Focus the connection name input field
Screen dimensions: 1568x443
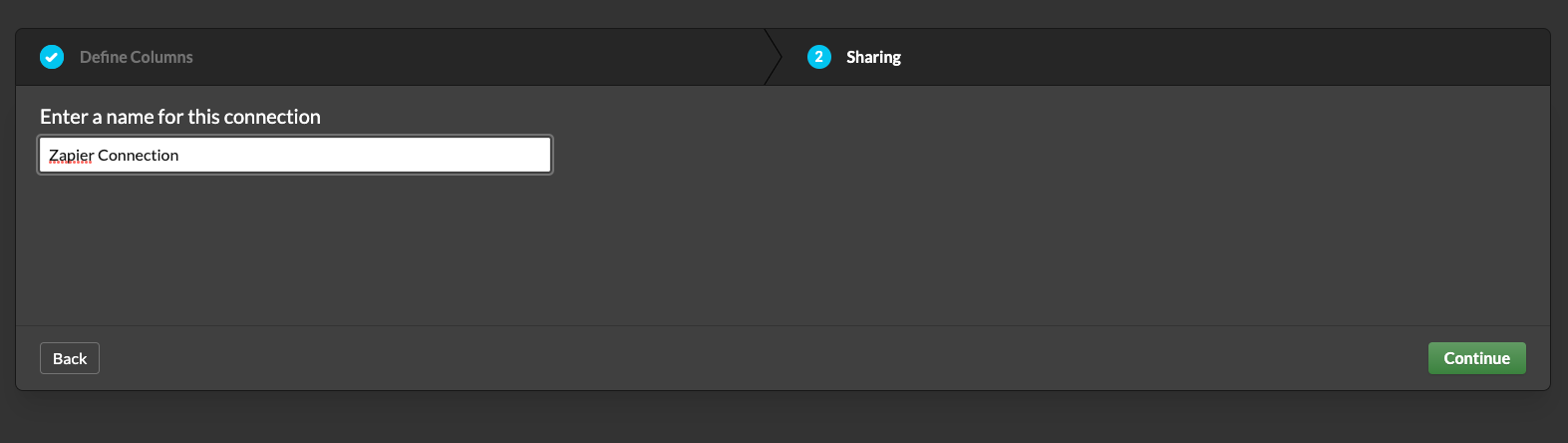point(295,155)
